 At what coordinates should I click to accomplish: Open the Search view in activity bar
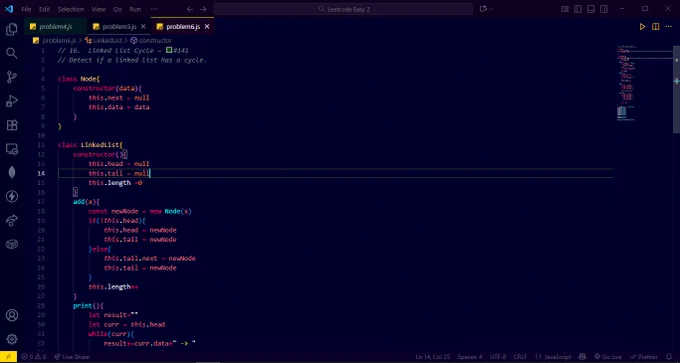[12, 53]
